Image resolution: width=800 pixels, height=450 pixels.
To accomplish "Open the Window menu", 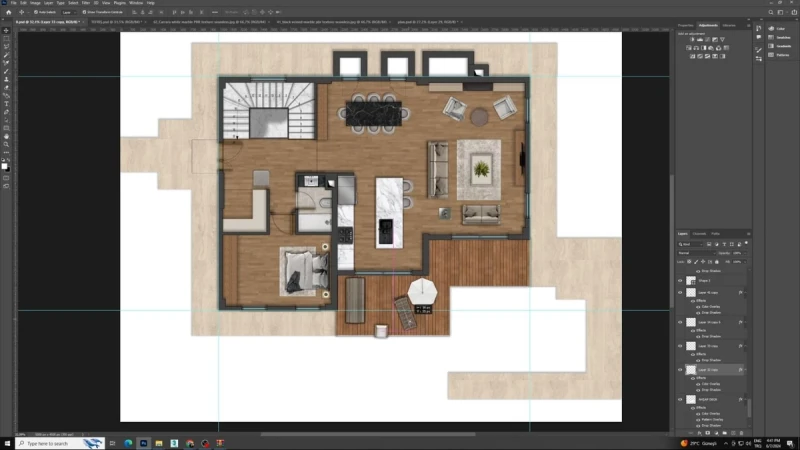I will coord(136,3).
